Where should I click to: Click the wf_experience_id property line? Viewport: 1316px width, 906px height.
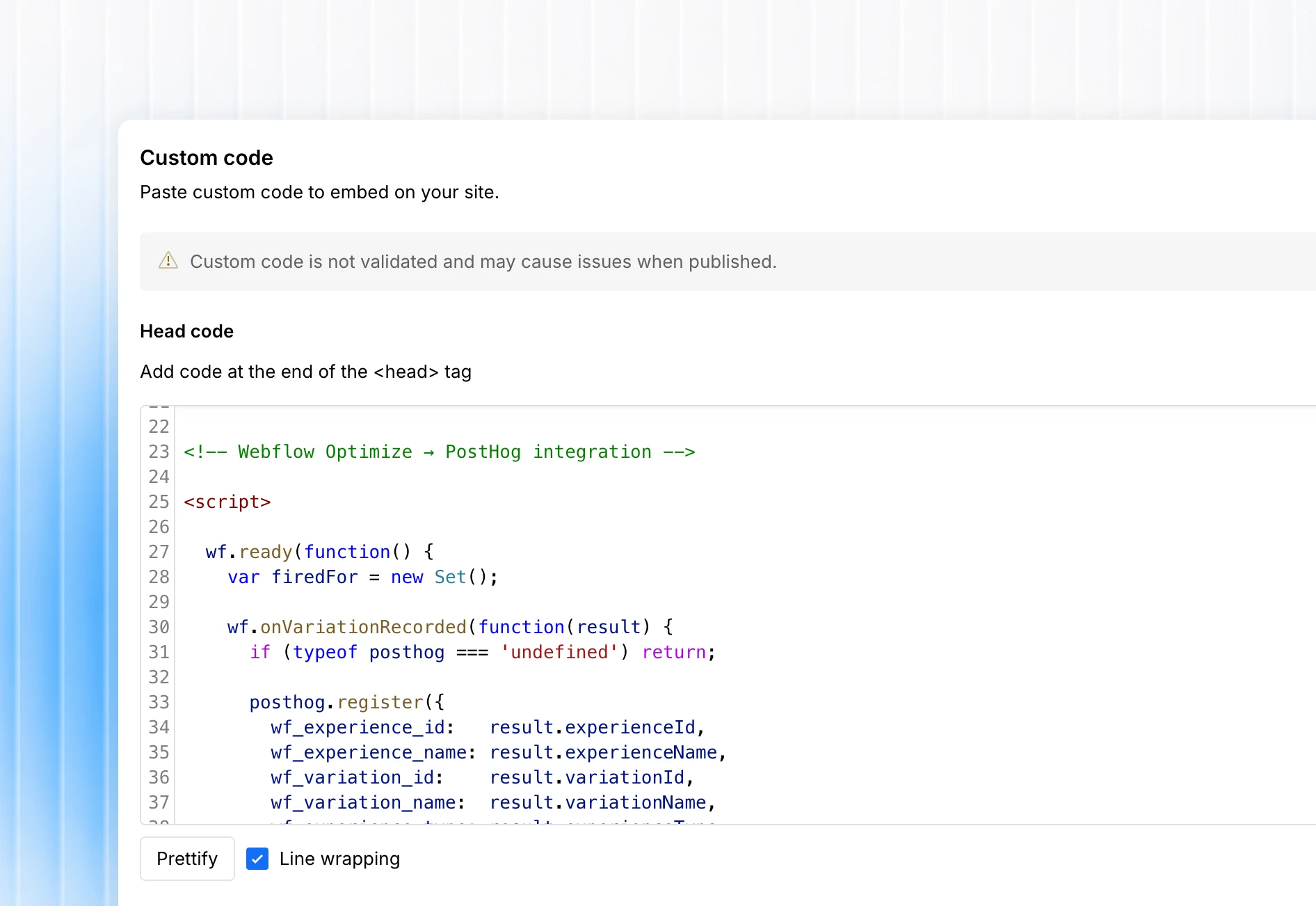488,727
